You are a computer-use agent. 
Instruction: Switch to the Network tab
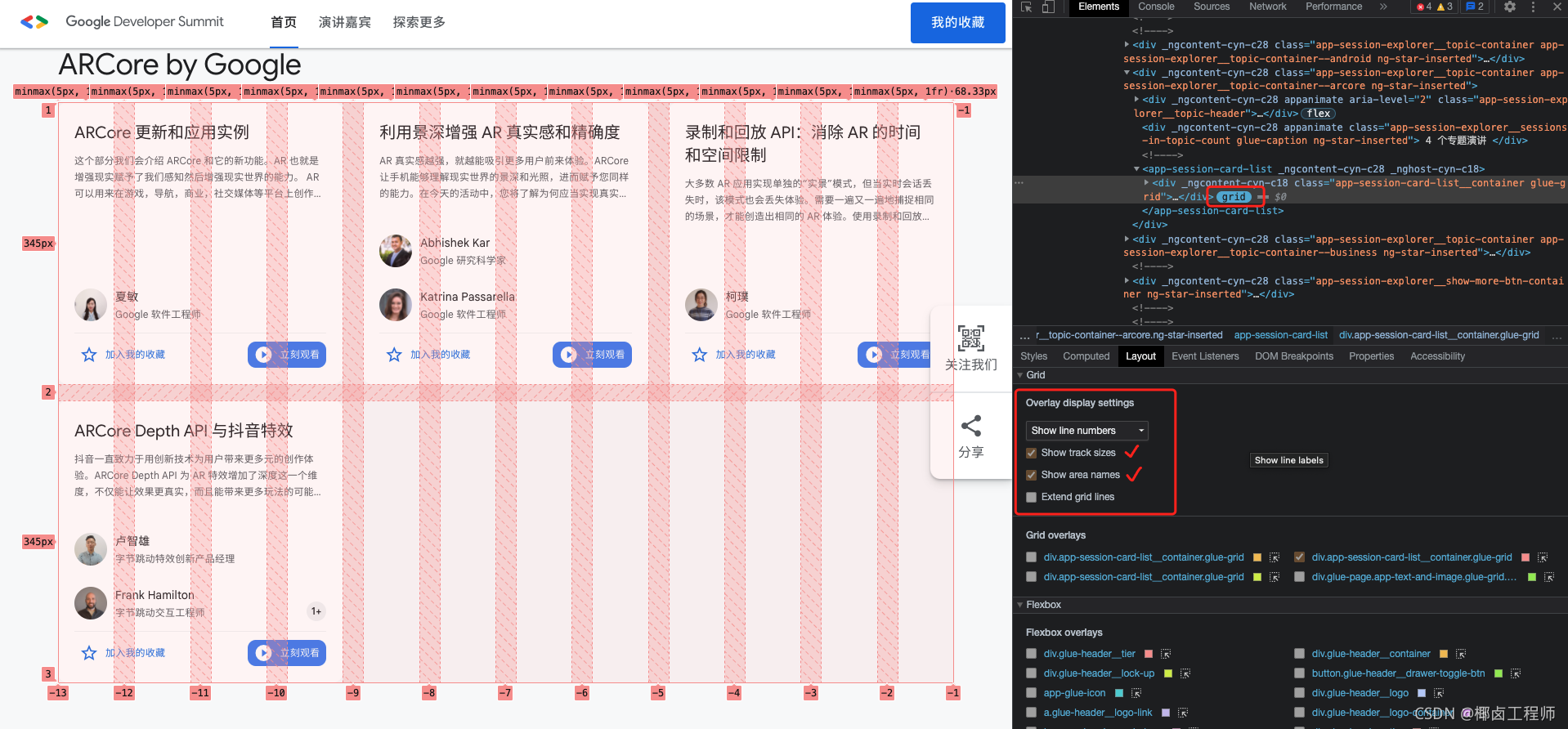(1268, 7)
